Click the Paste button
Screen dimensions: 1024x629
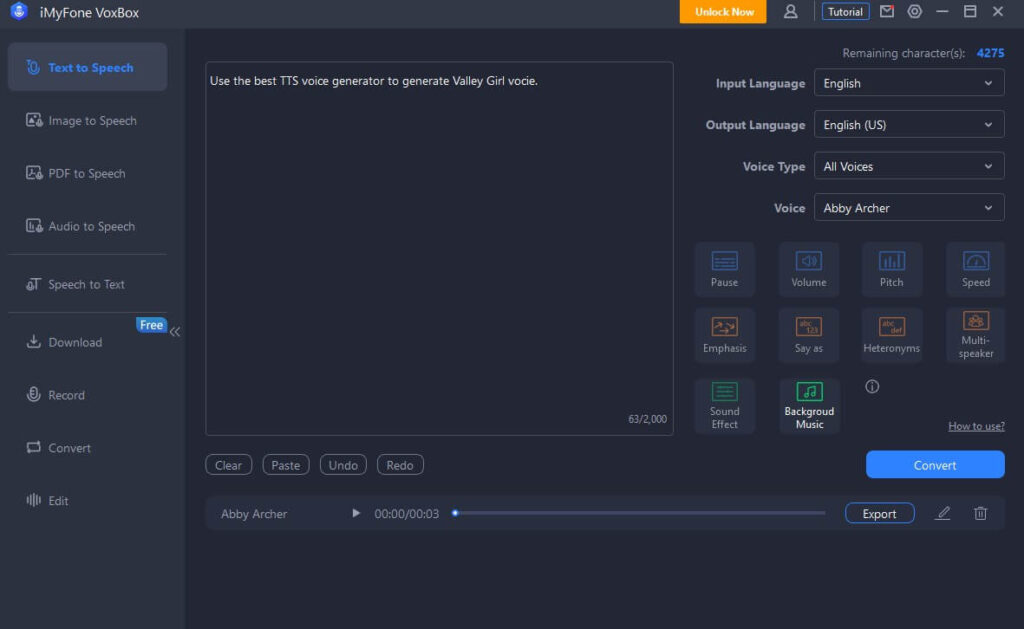point(285,465)
